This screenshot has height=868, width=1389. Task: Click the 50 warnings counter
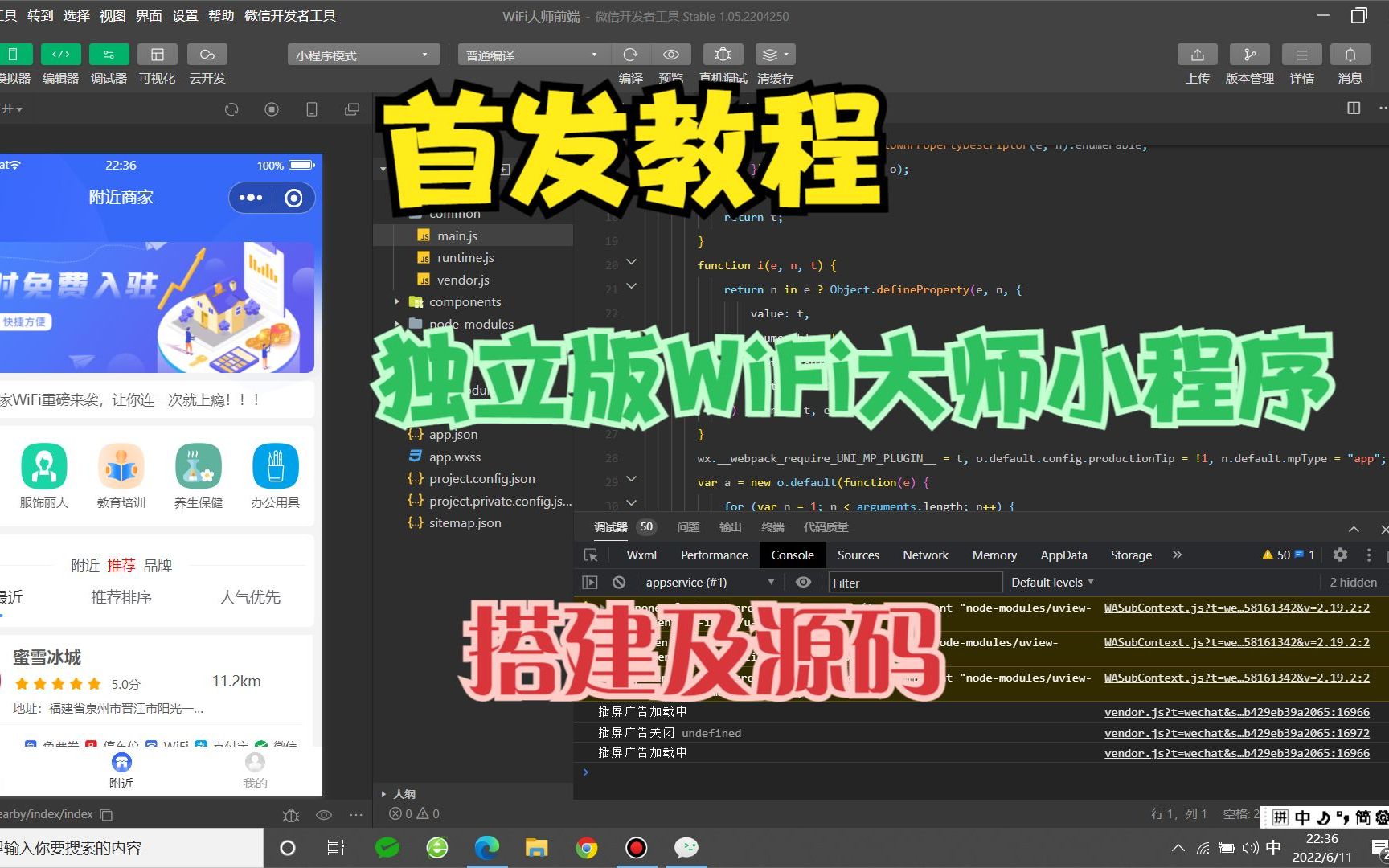click(1276, 555)
